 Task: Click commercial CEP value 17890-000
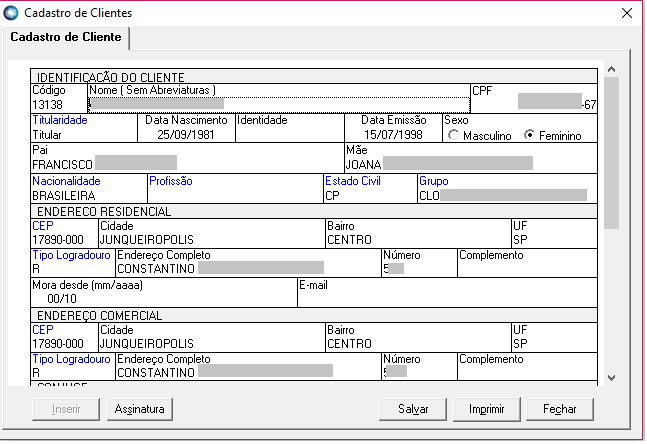58,344
